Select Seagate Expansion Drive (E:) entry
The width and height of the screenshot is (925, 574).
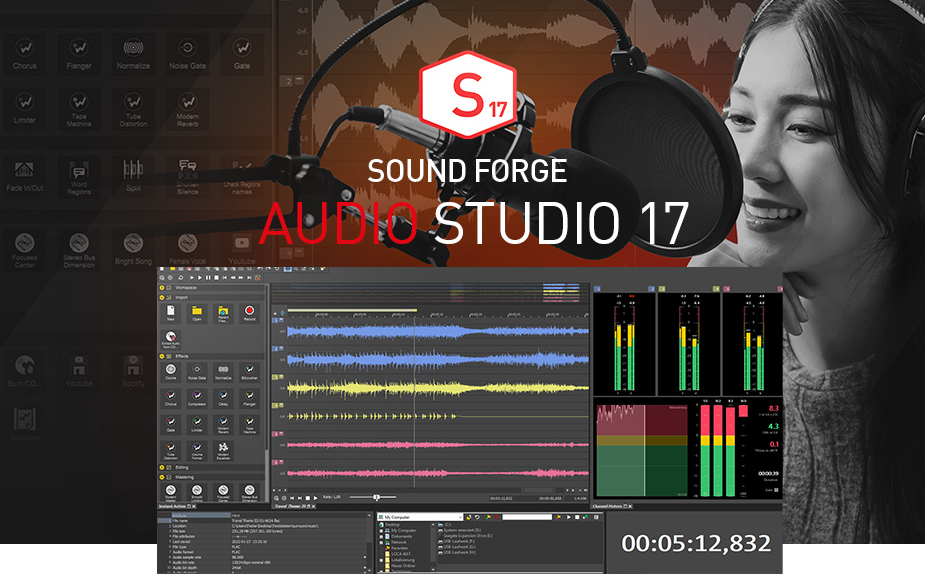465,536
